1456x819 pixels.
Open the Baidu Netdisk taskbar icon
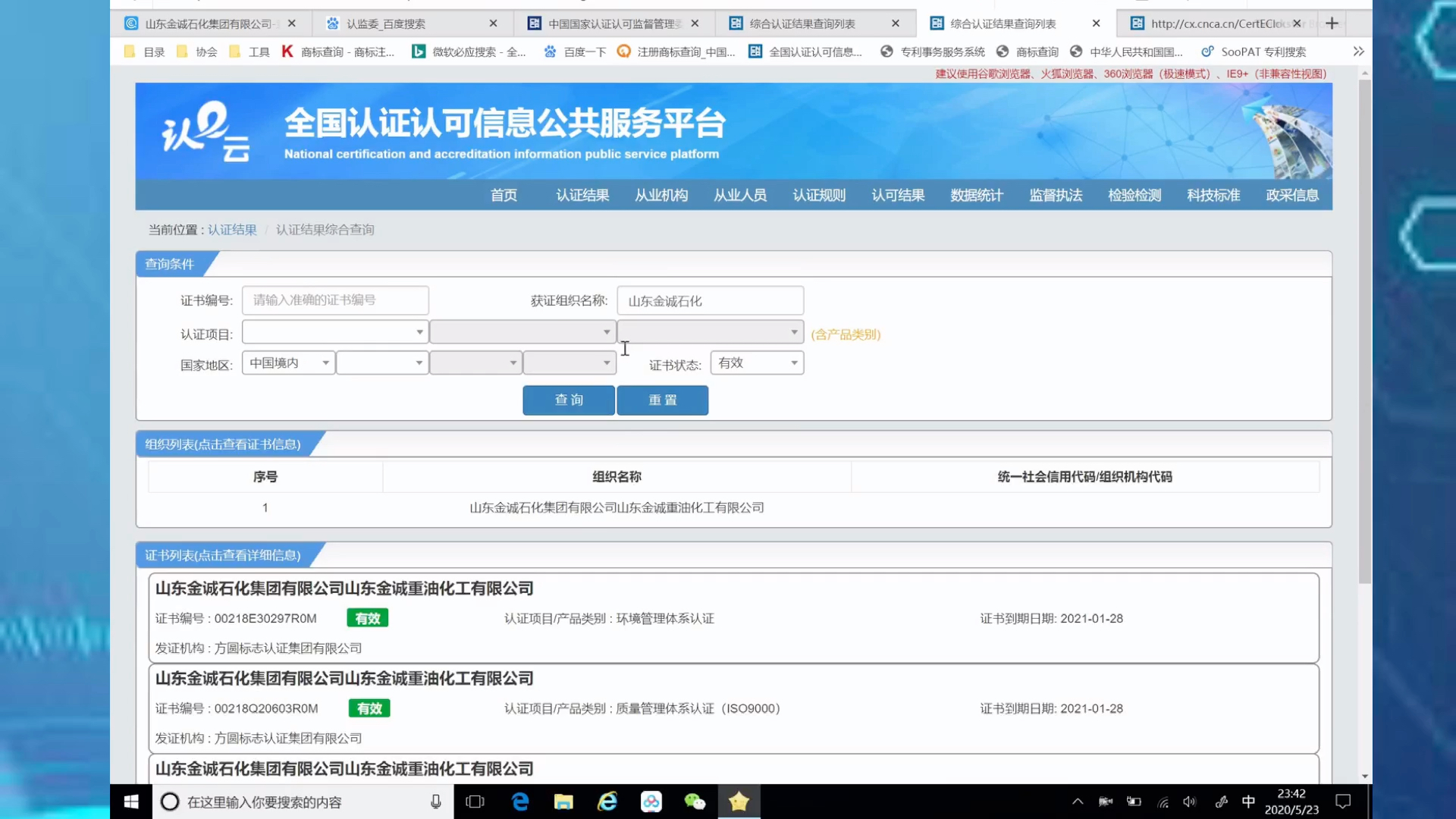pos(651,802)
